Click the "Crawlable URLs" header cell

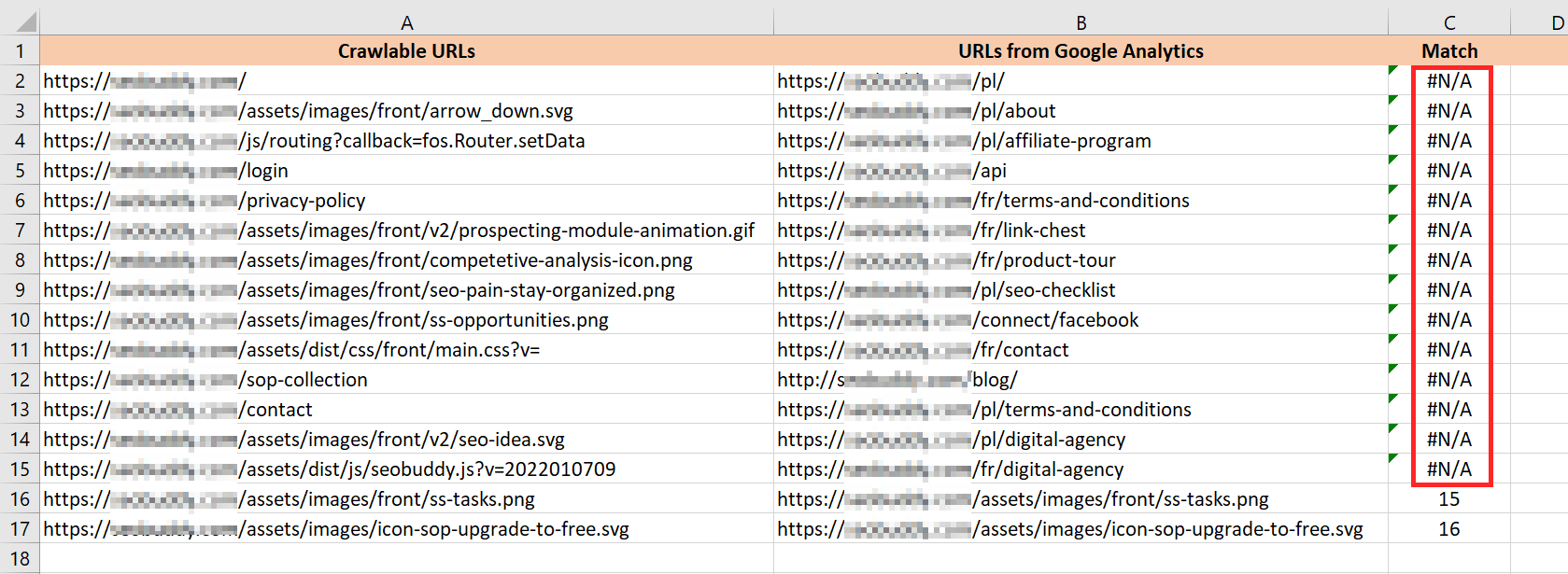(x=406, y=51)
